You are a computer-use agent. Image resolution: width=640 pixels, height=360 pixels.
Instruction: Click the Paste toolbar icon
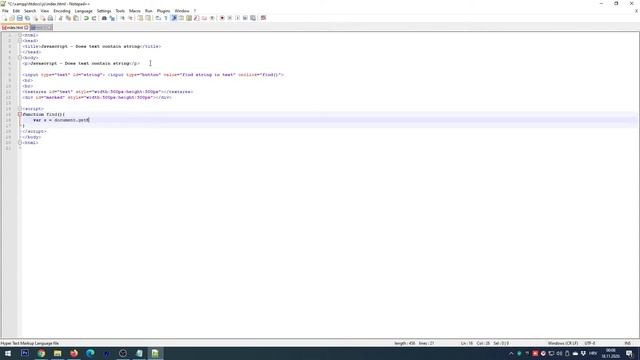pos(76,18)
